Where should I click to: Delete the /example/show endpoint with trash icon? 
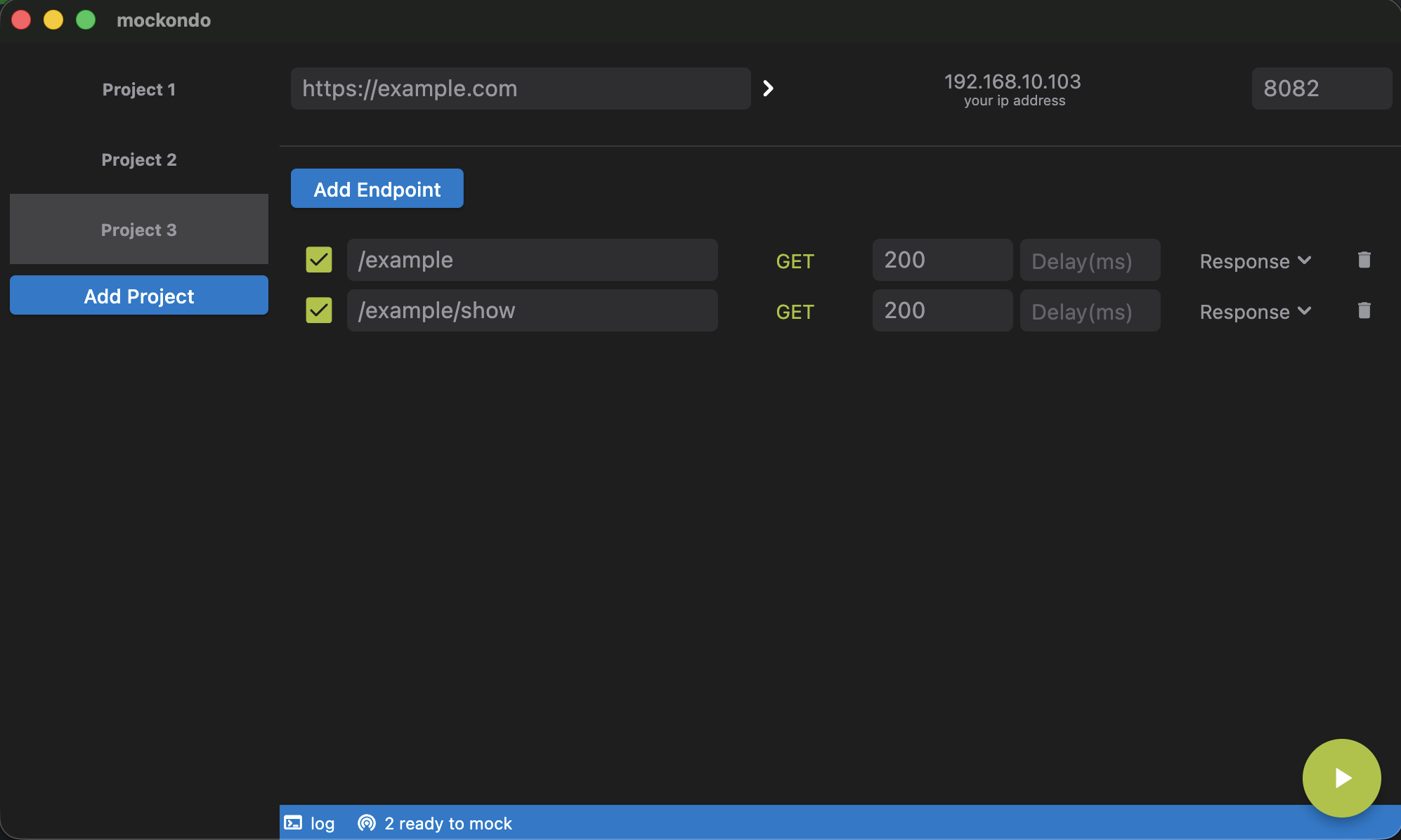click(x=1364, y=310)
